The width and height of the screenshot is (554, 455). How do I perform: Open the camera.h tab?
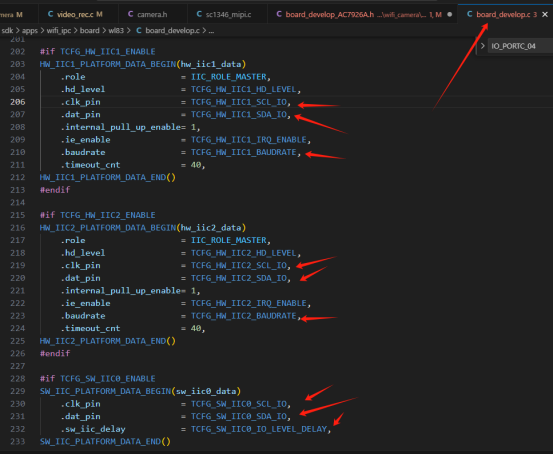click(x=147, y=14)
